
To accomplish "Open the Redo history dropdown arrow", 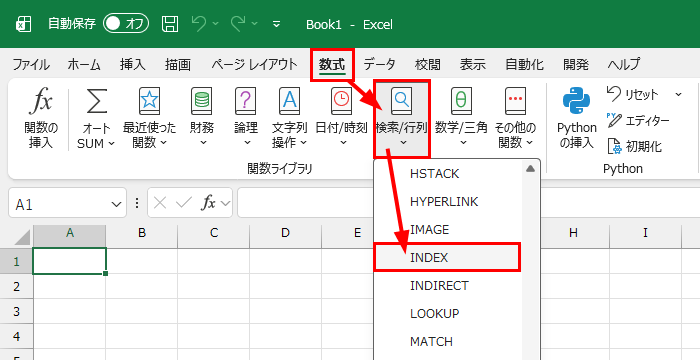I will click(254, 24).
